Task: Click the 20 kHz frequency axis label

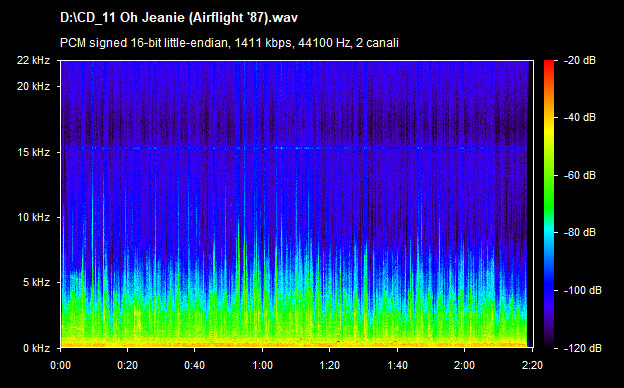Action: 33,86
